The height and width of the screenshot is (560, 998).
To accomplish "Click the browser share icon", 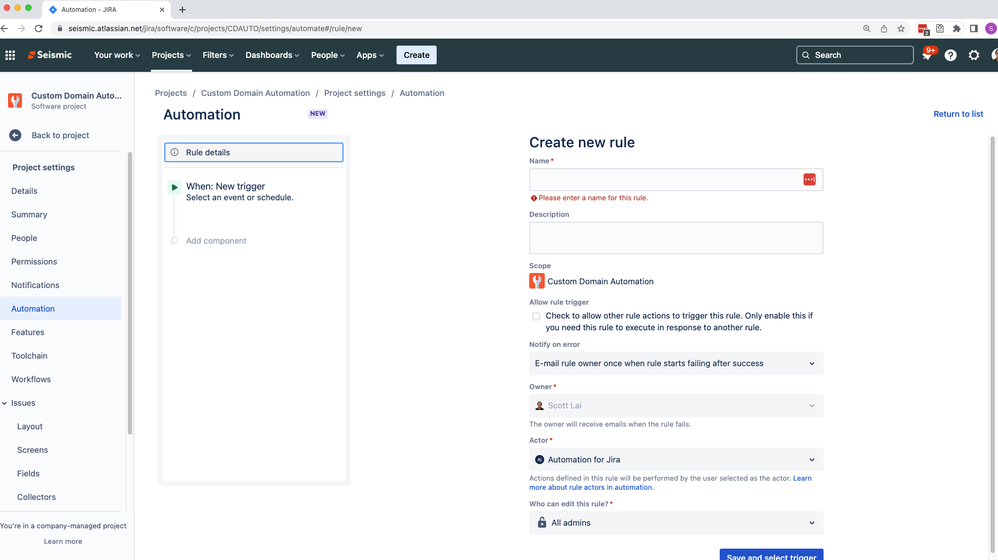I will point(883,29).
